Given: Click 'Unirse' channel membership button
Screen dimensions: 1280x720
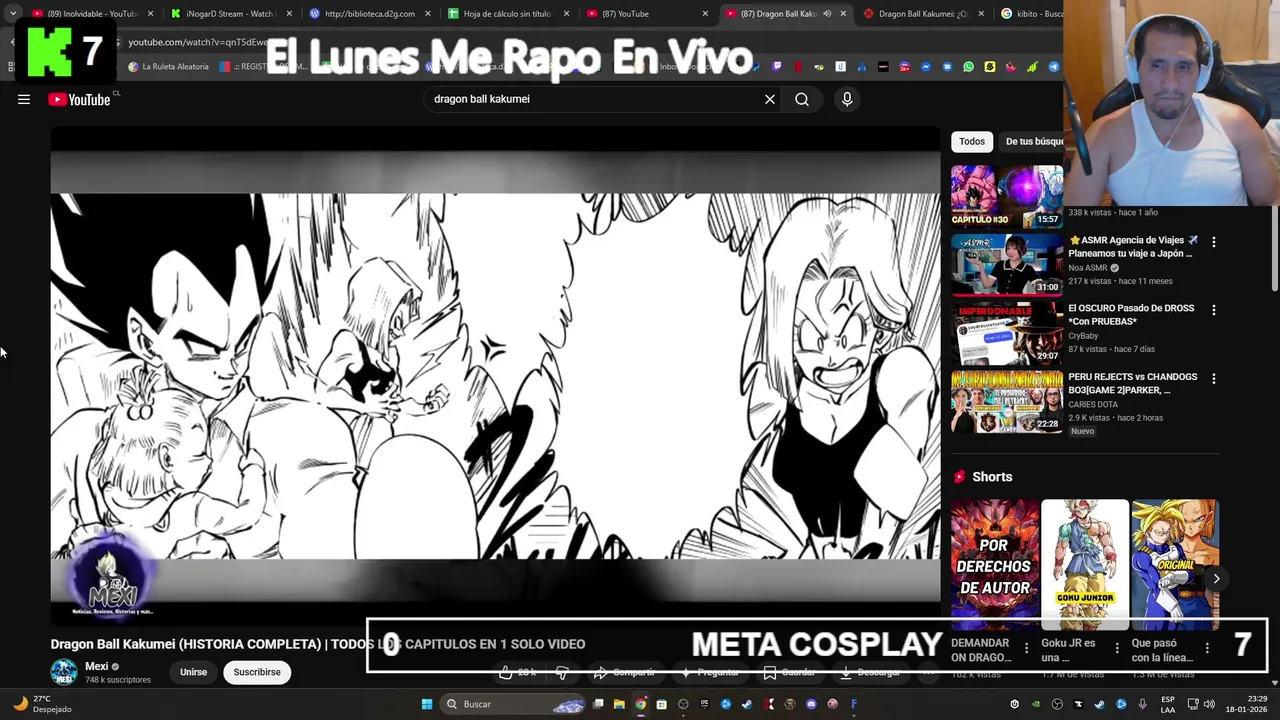Looking at the screenshot, I should 193,672.
